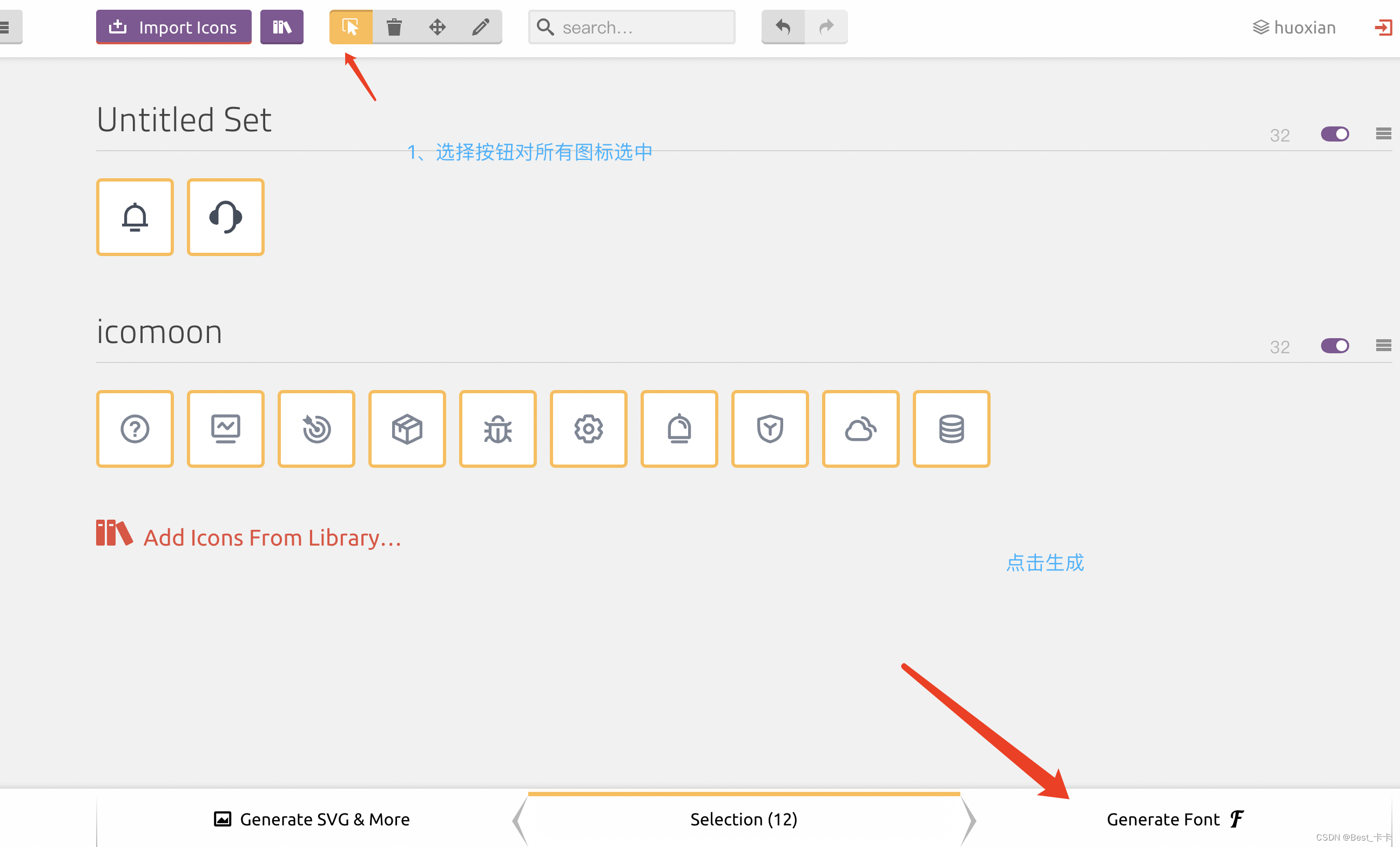Activate the Move tool
This screenshot has height=847, width=1400.
437,26
